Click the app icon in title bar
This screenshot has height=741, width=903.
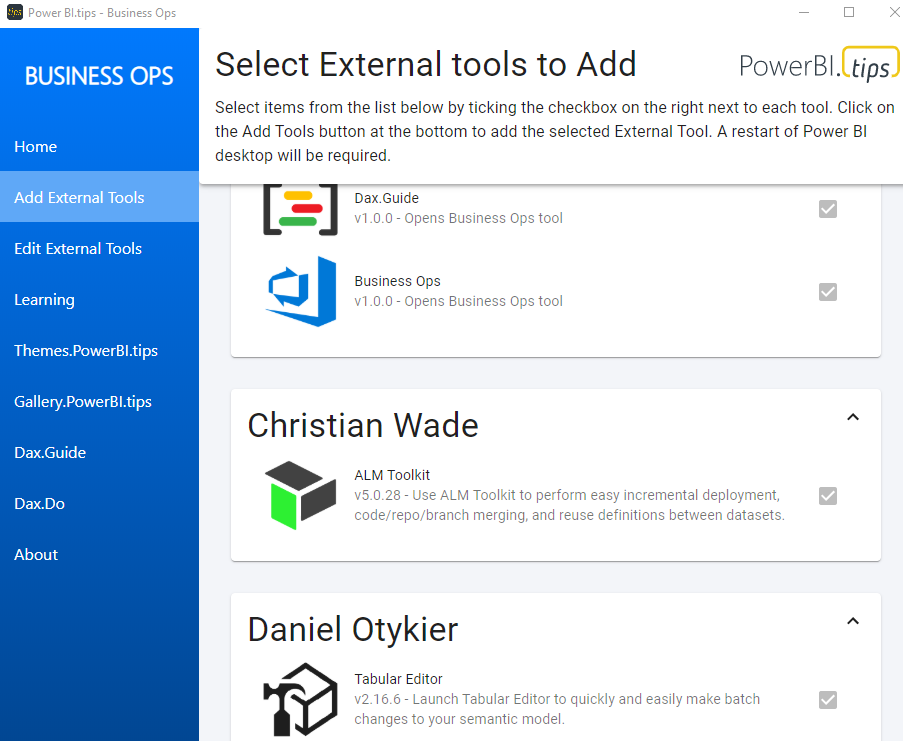click(x=14, y=12)
